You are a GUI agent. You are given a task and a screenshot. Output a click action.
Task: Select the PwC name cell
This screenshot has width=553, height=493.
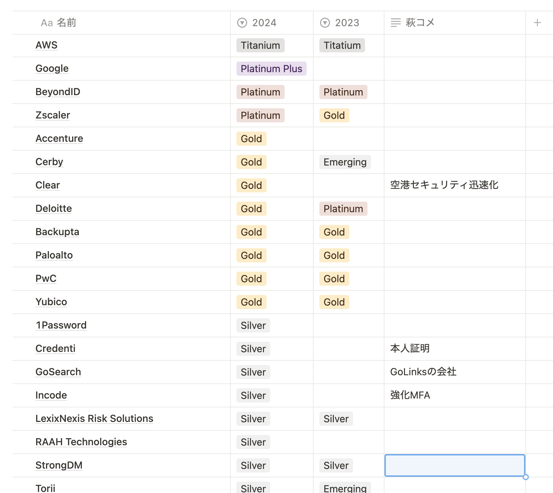[122, 279]
